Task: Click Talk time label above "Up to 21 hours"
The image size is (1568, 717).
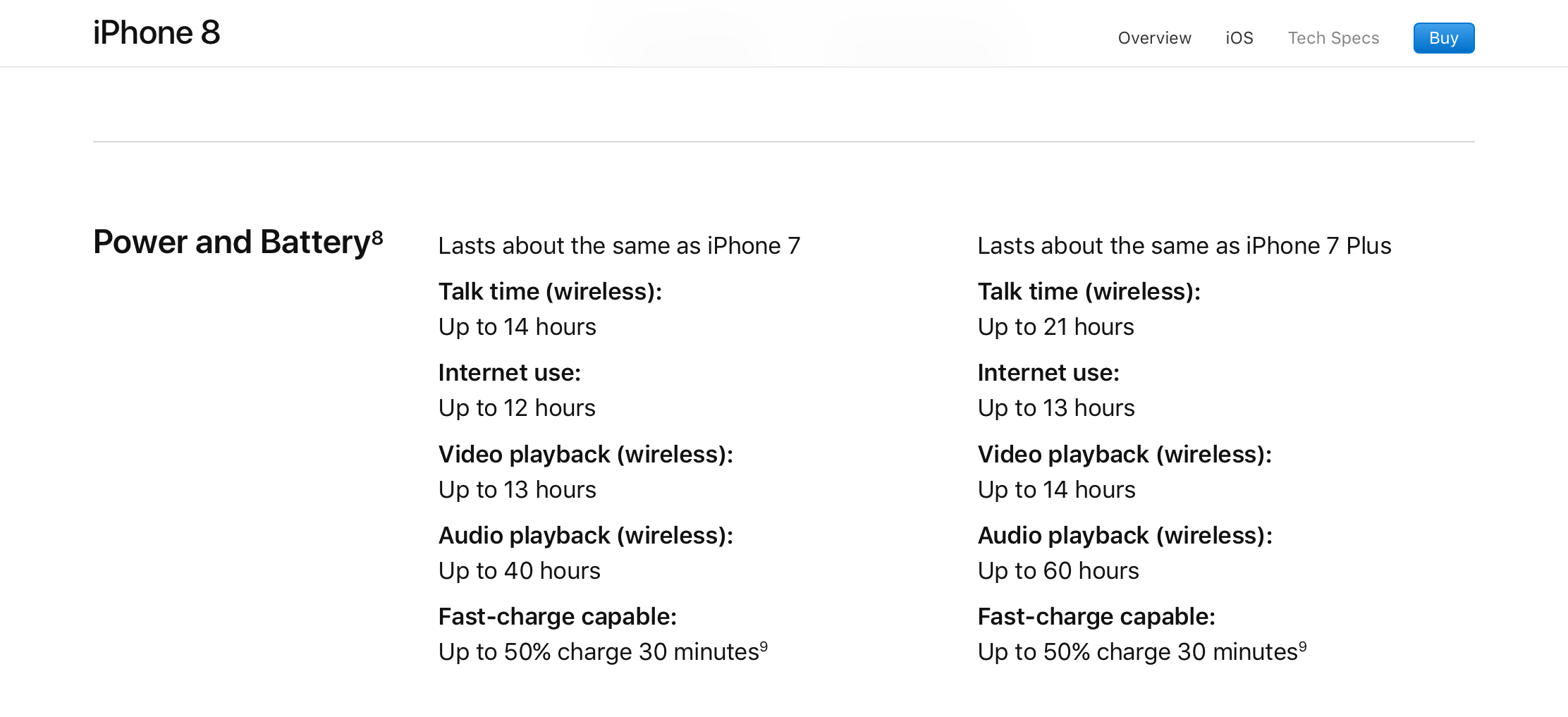Action: [x=1089, y=292]
